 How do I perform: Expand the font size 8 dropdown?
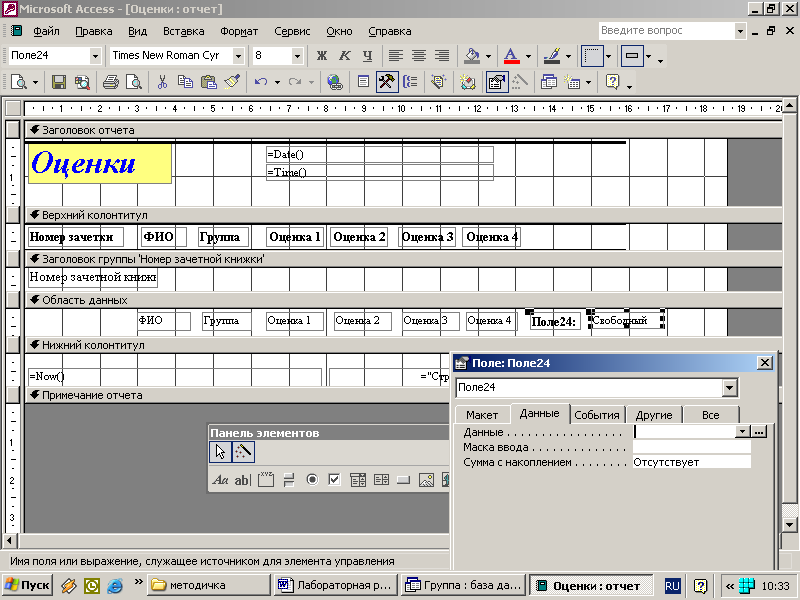click(297, 56)
